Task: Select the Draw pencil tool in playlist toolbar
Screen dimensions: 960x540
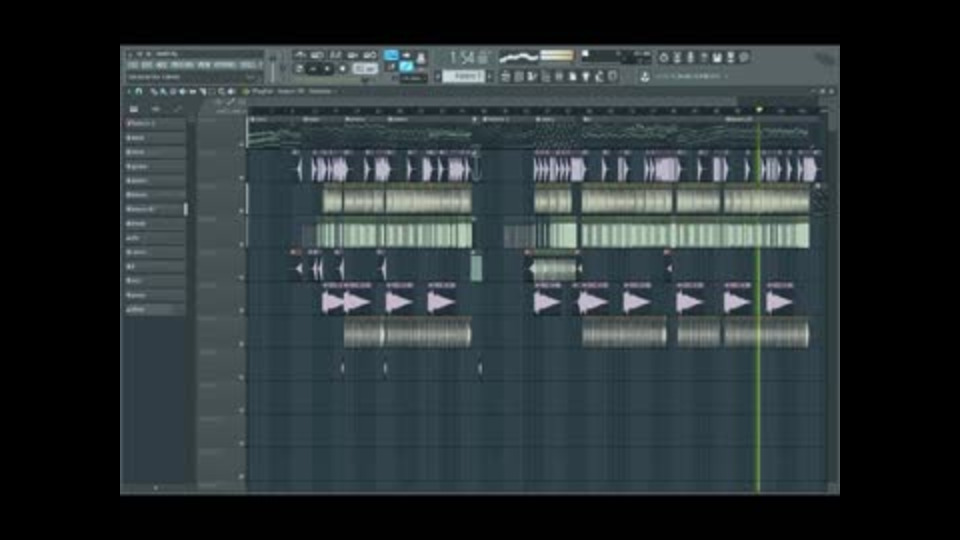Action: click(154, 91)
